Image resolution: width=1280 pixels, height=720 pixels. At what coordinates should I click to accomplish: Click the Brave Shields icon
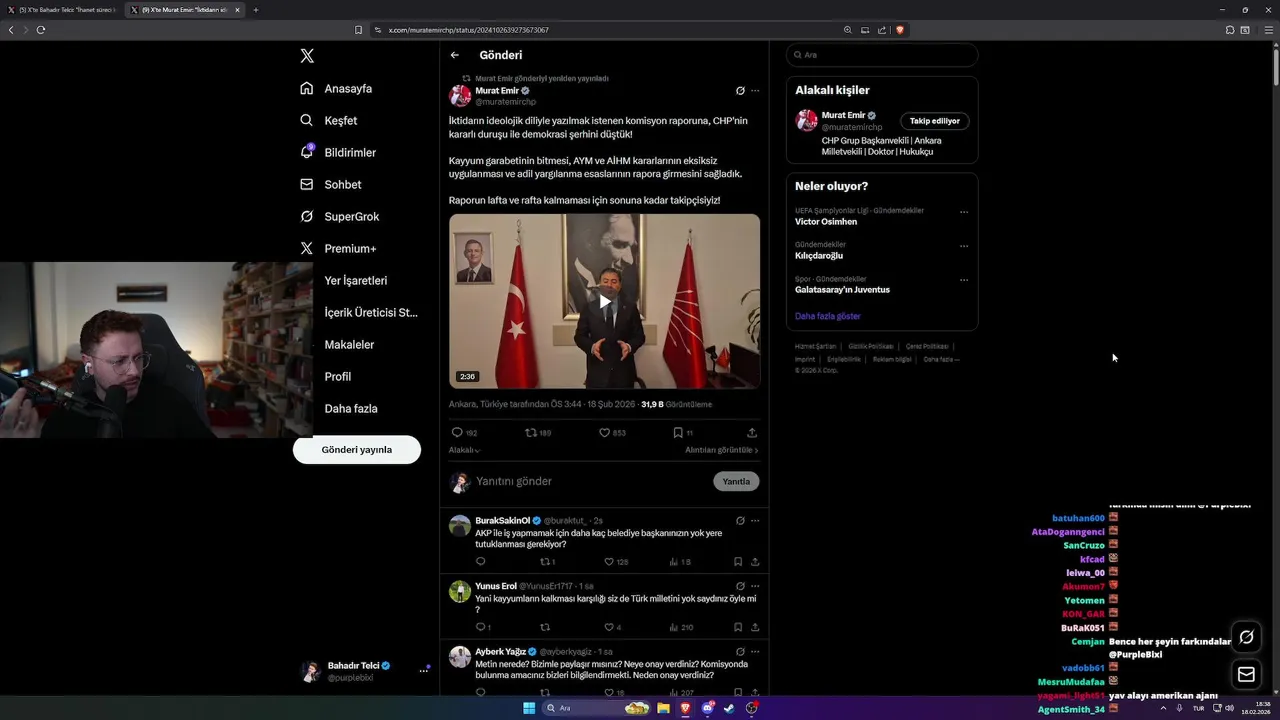pyautogui.click(x=900, y=30)
